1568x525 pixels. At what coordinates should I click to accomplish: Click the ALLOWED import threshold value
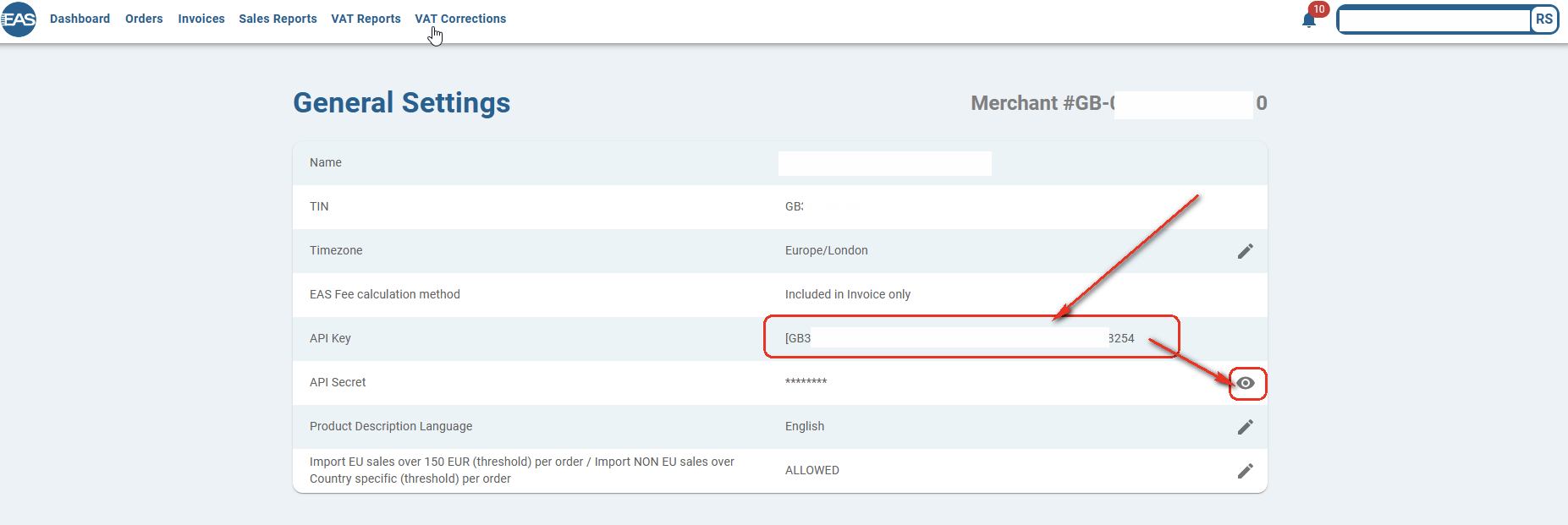tap(812, 470)
